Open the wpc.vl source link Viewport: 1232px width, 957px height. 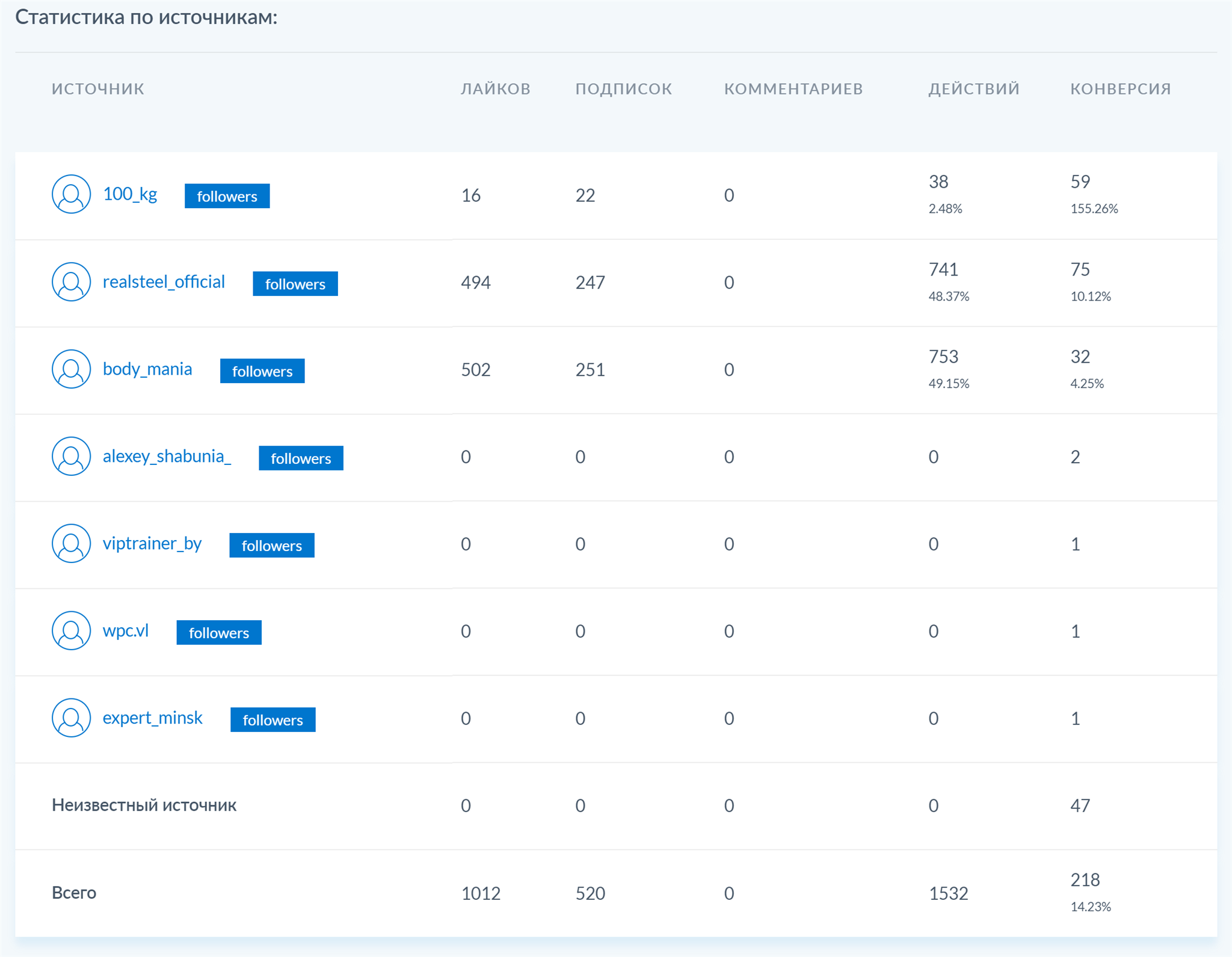125,631
